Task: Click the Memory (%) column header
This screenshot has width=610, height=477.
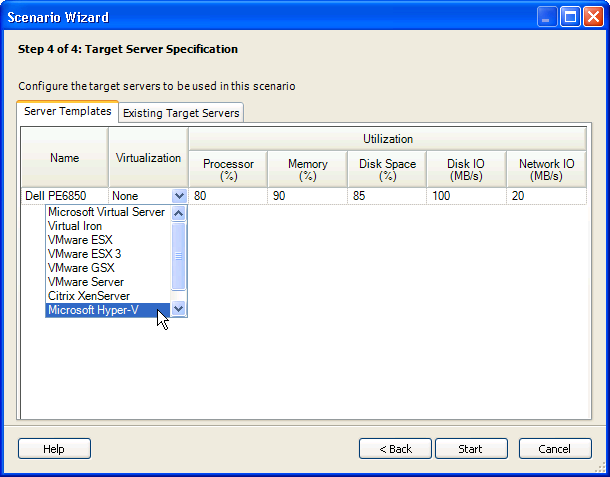Action: [x=308, y=170]
